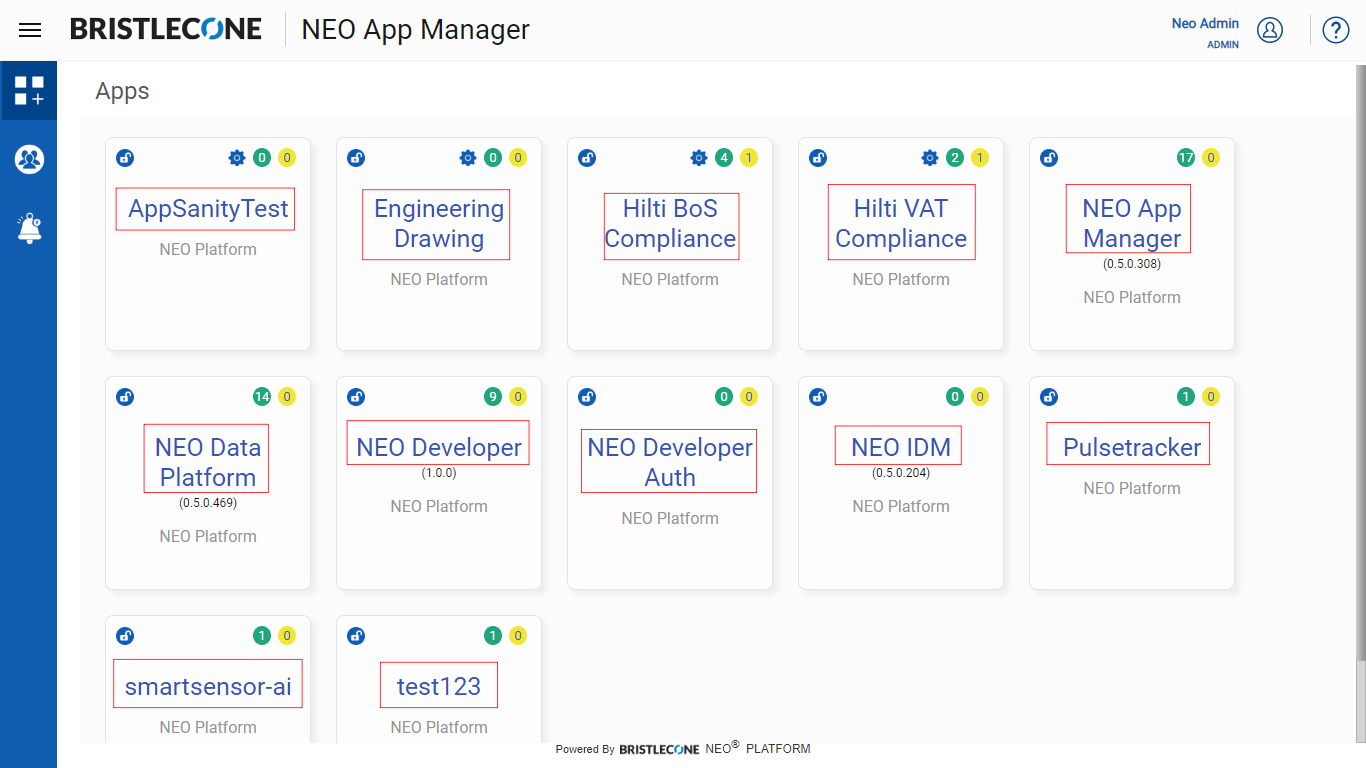Screen dimensions: 1366x768
Task: Open the hamburger navigation menu
Action: point(30,30)
